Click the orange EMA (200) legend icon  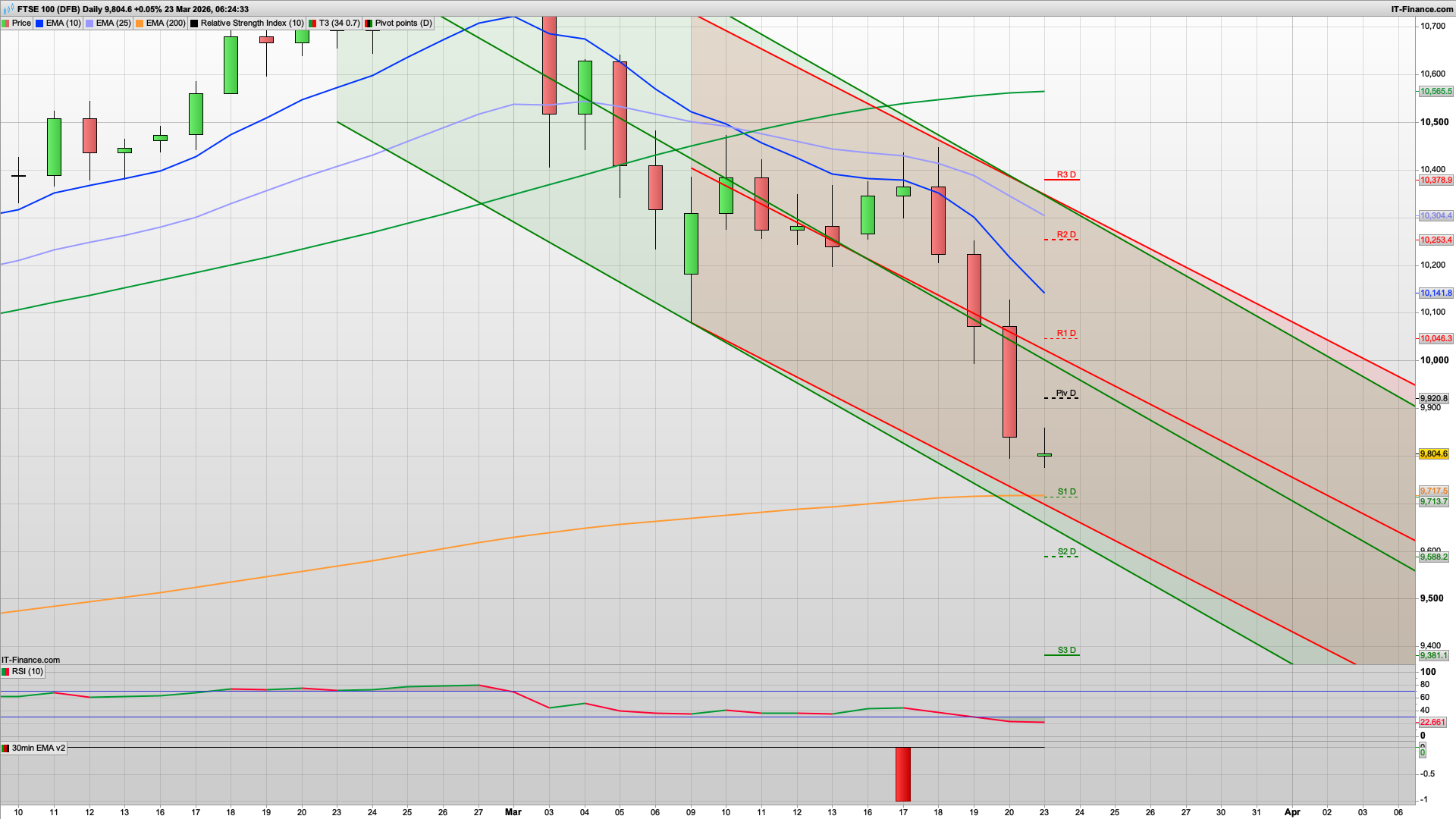(x=140, y=23)
